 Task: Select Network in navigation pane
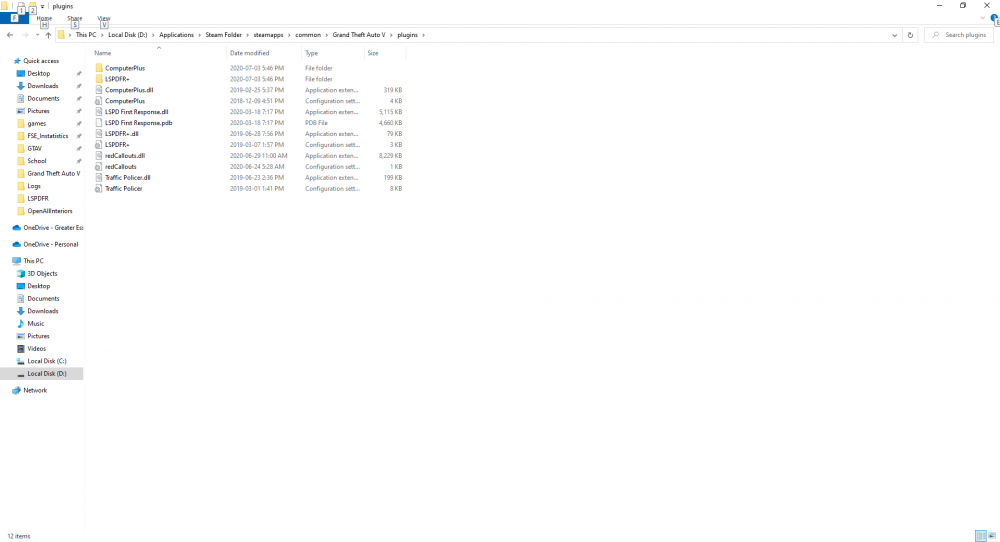tap(35, 390)
